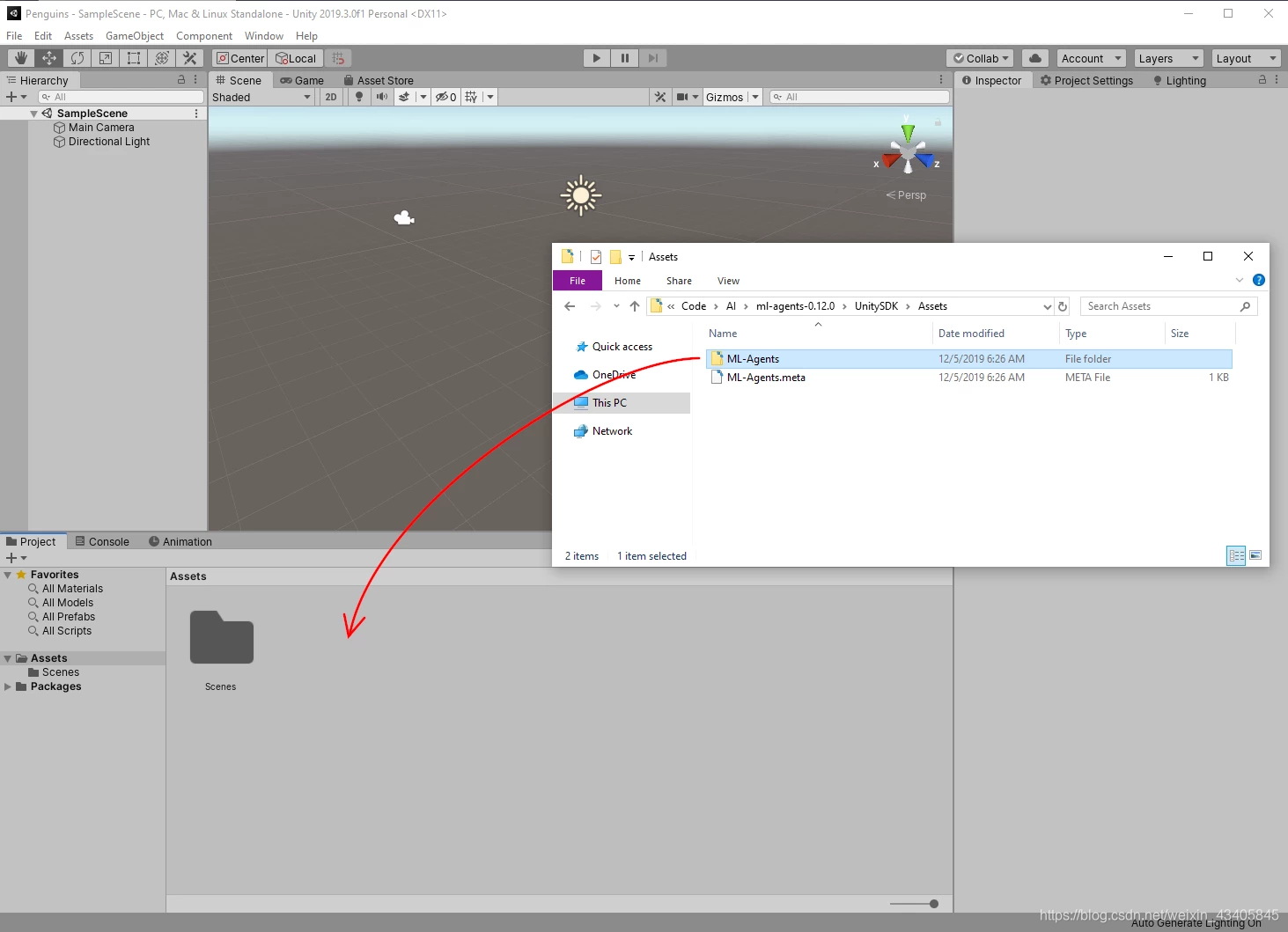Select the Transform (move, rotate, scale) tool

click(162, 58)
